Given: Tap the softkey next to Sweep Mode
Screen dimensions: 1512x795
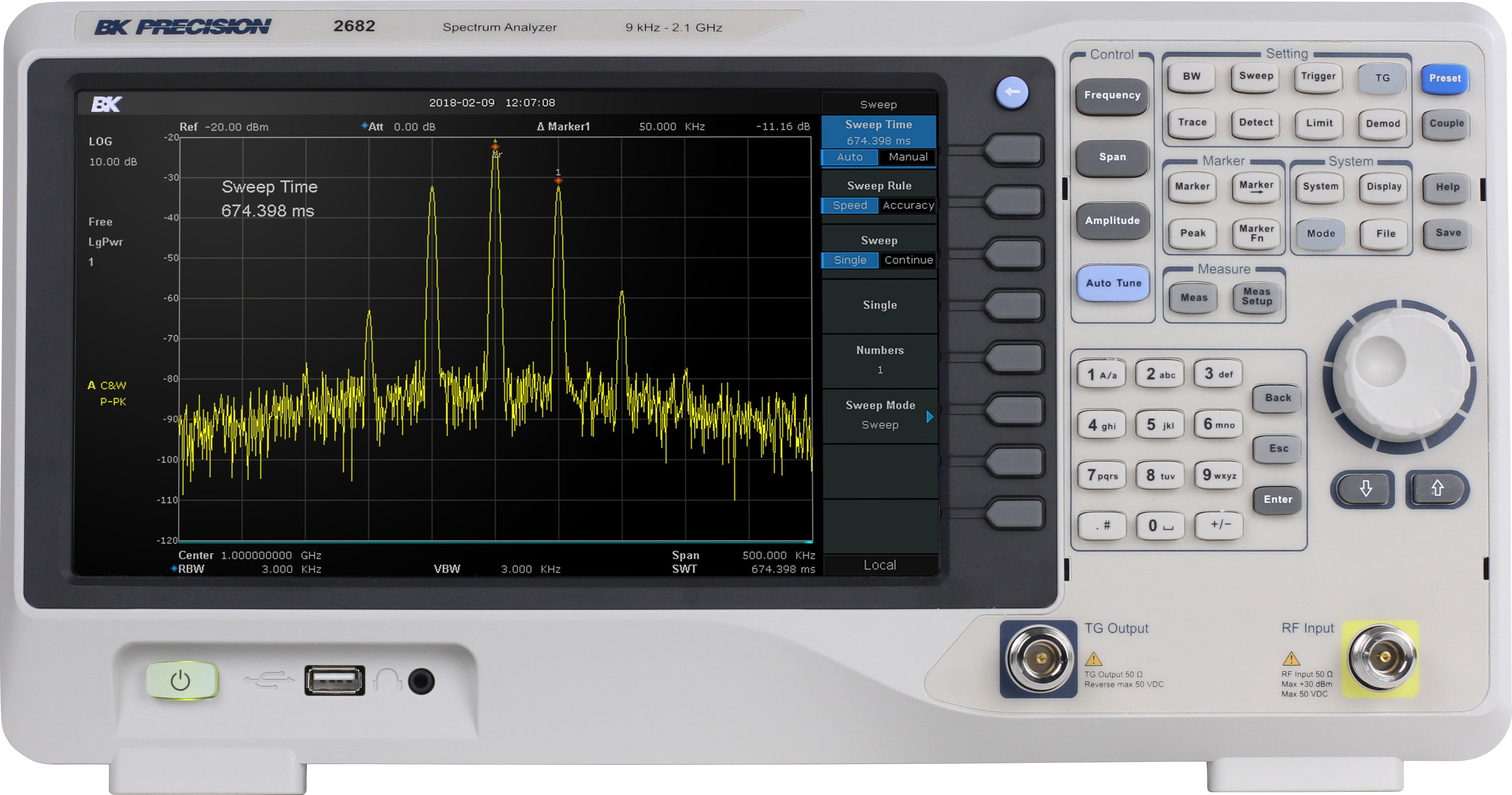Looking at the screenshot, I should point(1014,410).
